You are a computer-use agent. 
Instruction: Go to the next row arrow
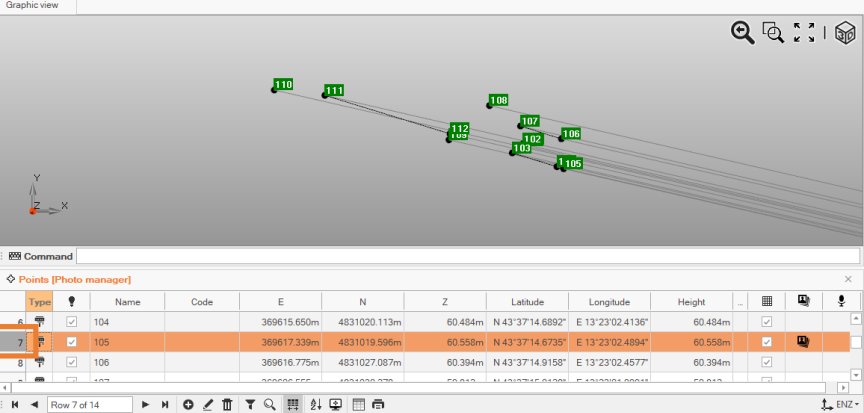click(145, 404)
